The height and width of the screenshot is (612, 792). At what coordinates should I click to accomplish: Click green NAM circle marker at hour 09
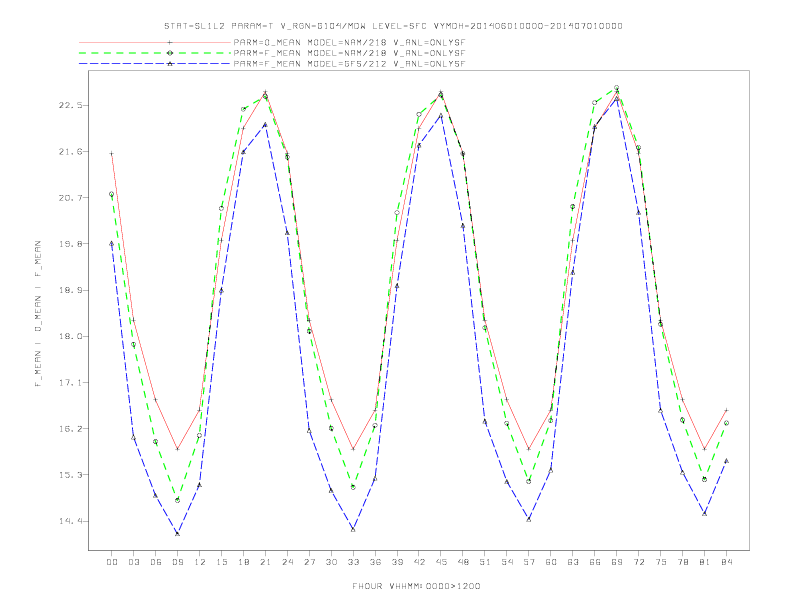177,500
